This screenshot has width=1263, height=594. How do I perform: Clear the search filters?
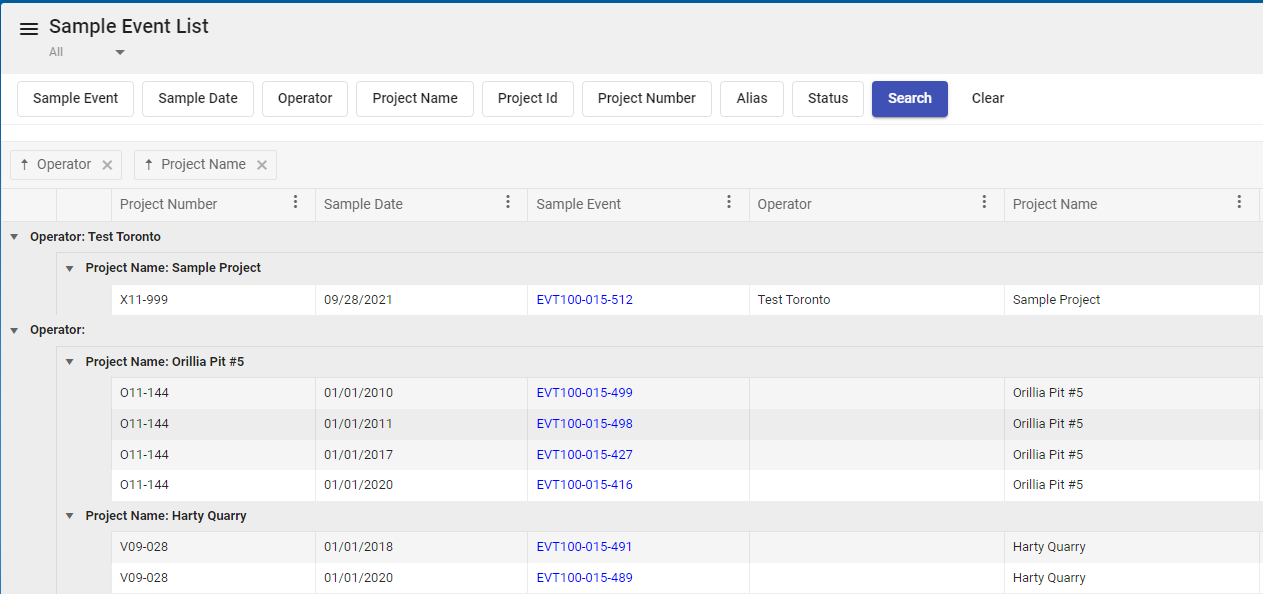click(987, 99)
